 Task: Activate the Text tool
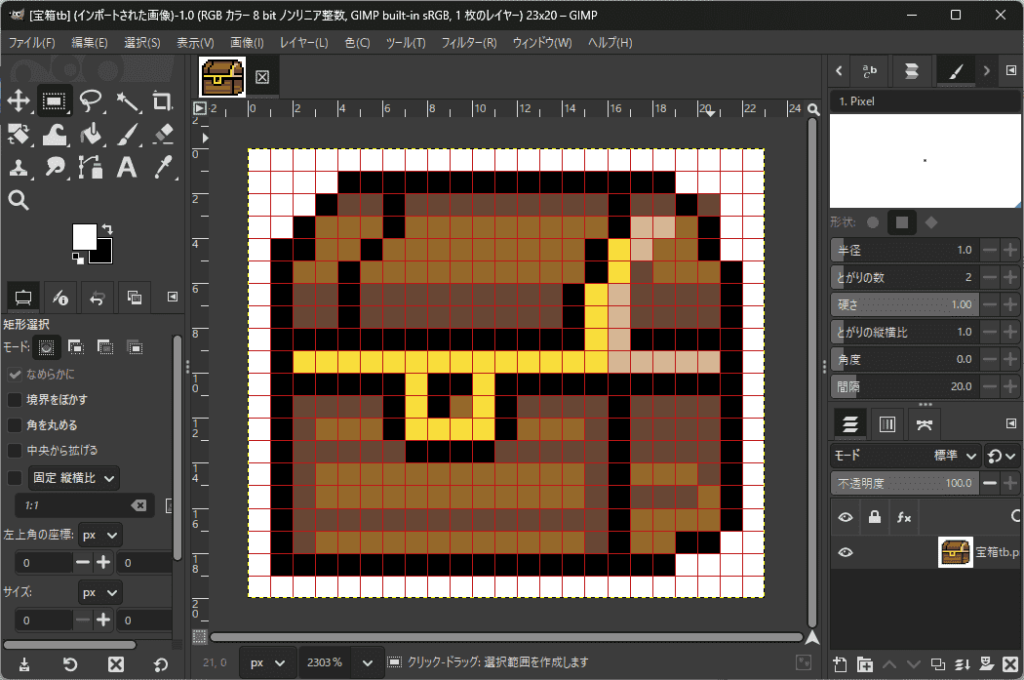[x=127, y=168]
